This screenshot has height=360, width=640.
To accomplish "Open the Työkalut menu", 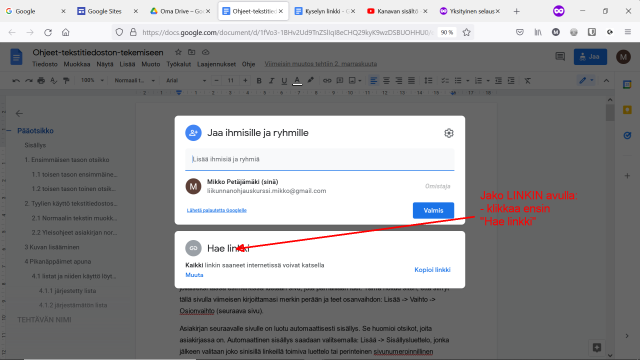I will 178,64.
